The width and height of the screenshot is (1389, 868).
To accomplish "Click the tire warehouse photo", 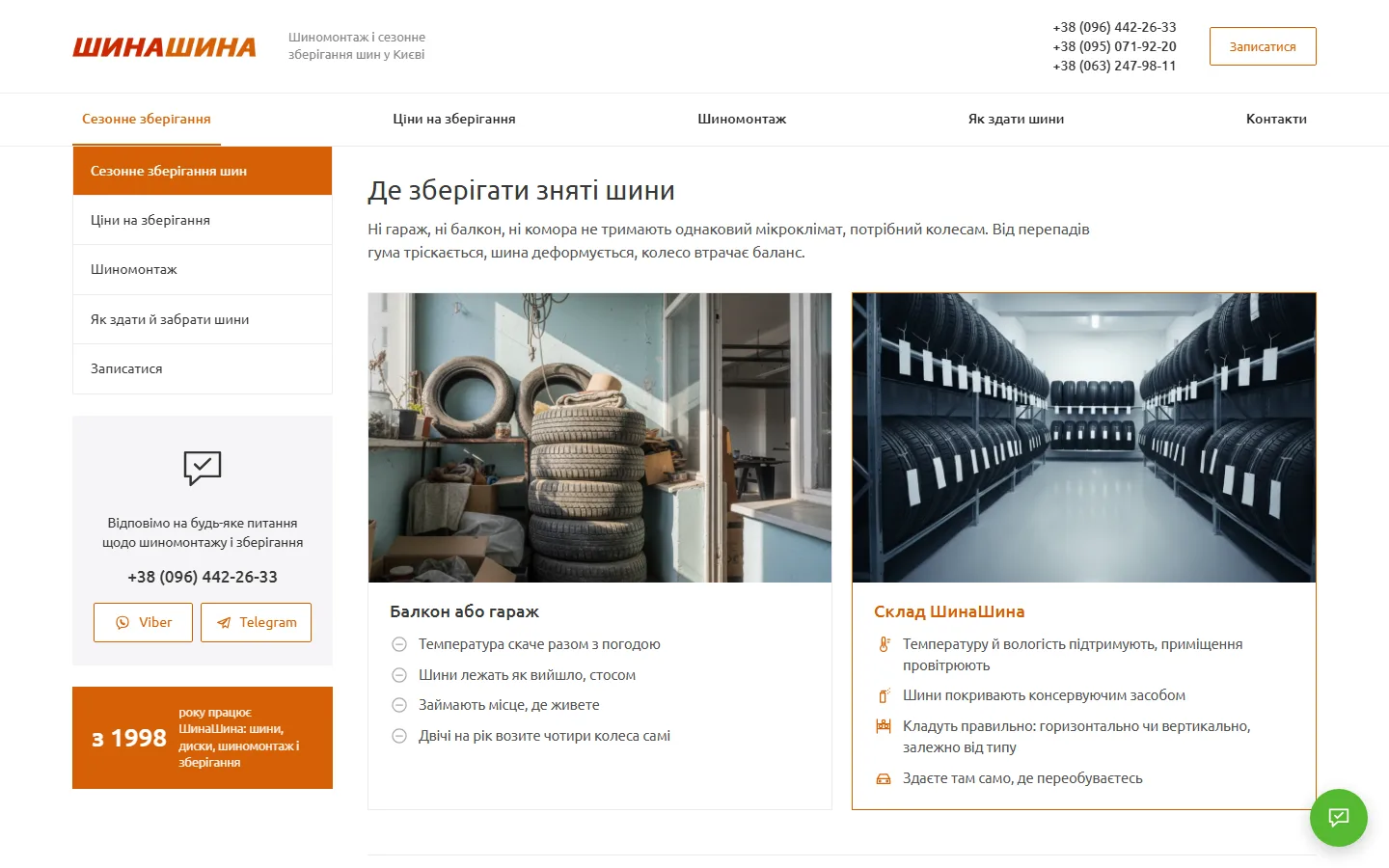I will coord(1084,438).
